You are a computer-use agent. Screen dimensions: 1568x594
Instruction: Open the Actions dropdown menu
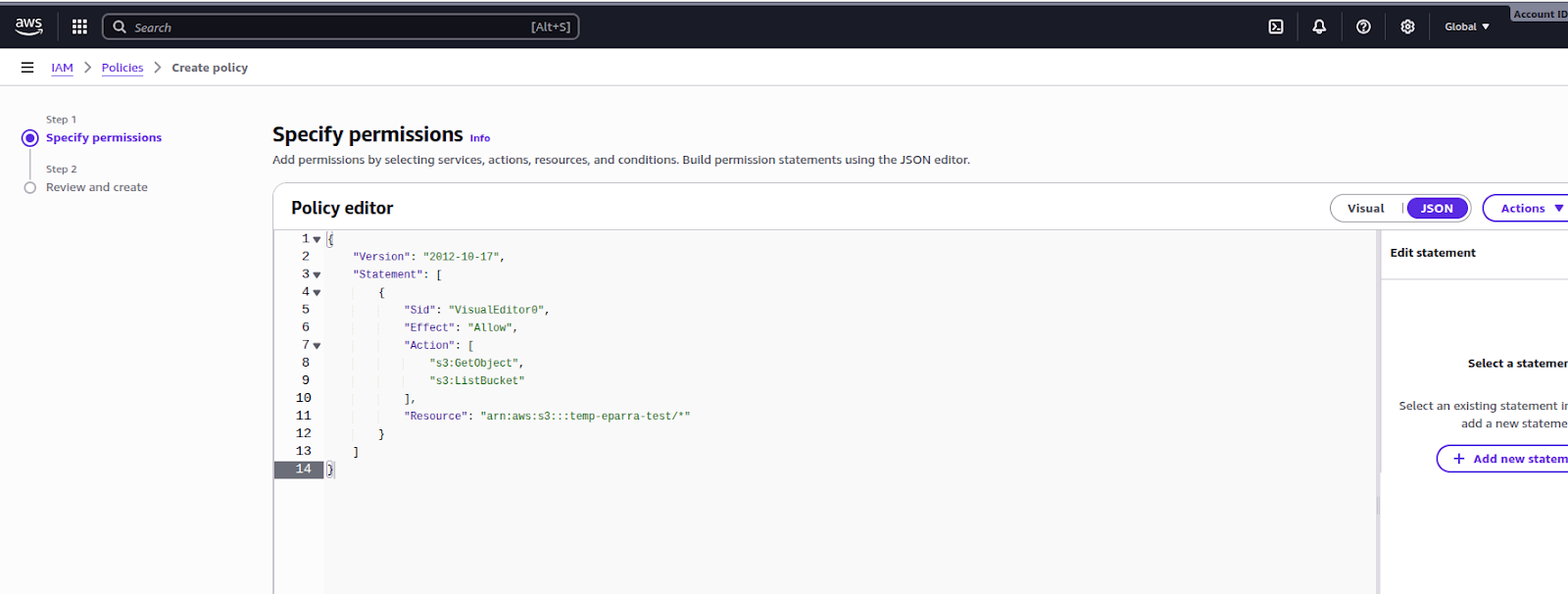(1531, 208)
